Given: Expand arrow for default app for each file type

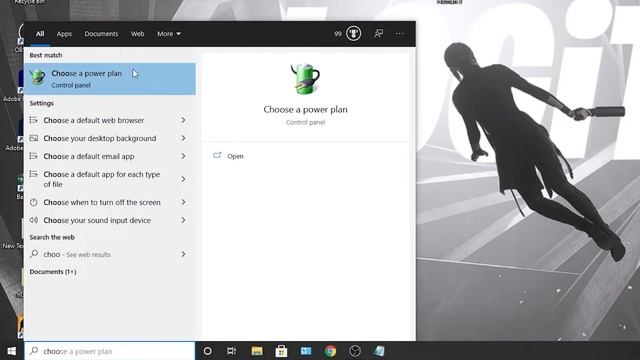Looking at the screenshot, I should [183, 179].
